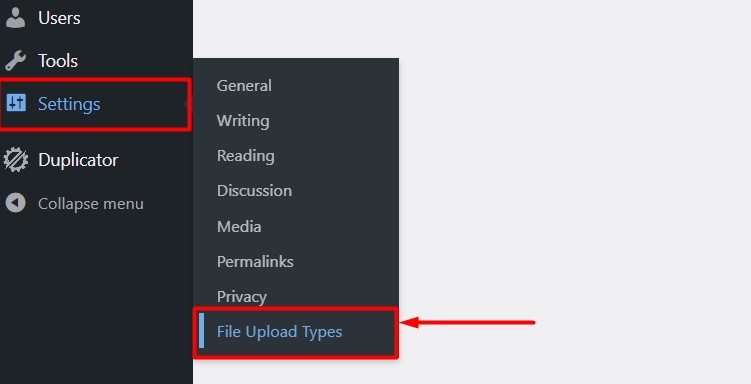Click the Users person icon
751x384 pixels.
pos(15,18)
